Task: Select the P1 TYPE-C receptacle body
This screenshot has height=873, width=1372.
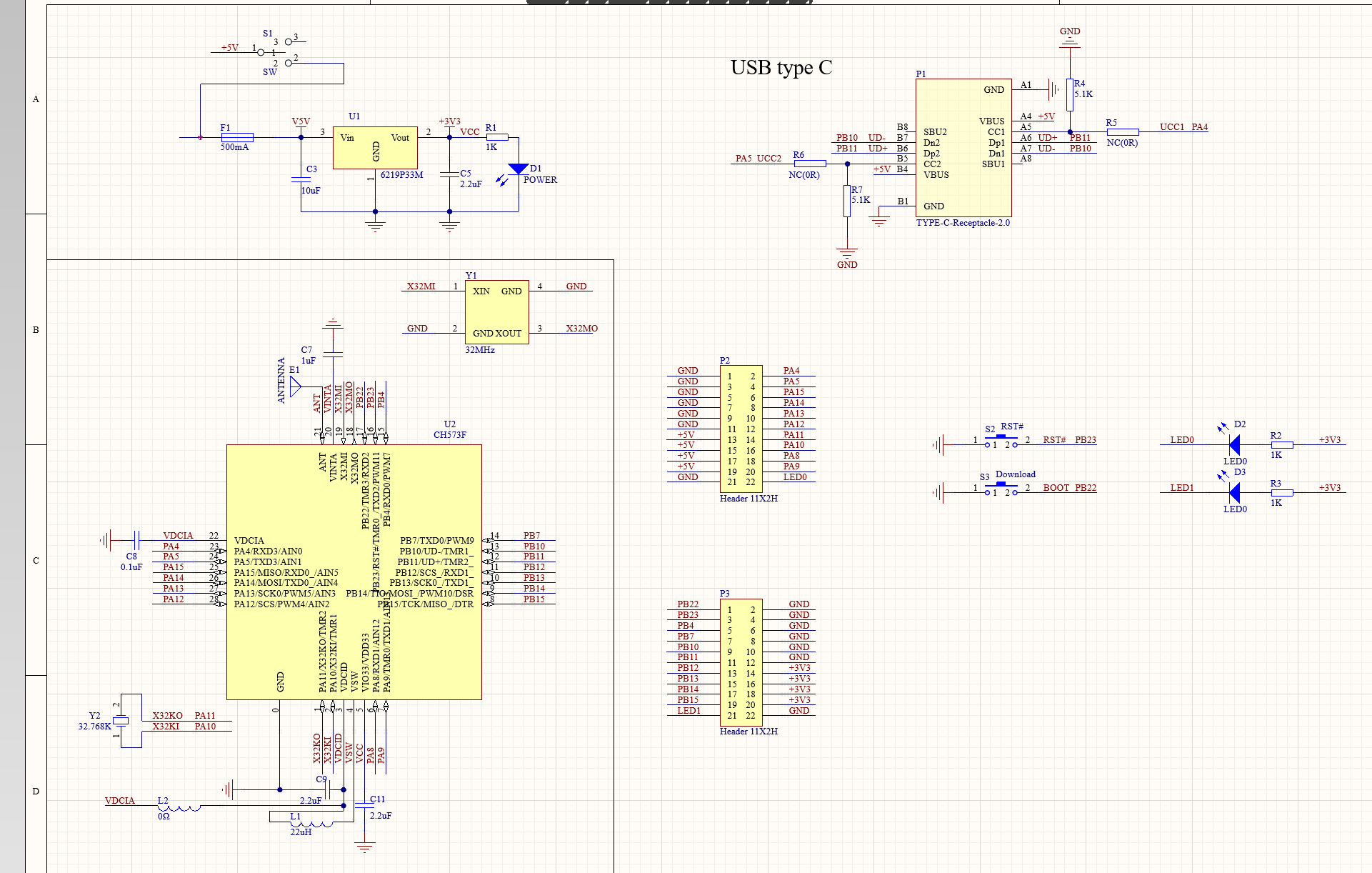Action: (963, 148)
